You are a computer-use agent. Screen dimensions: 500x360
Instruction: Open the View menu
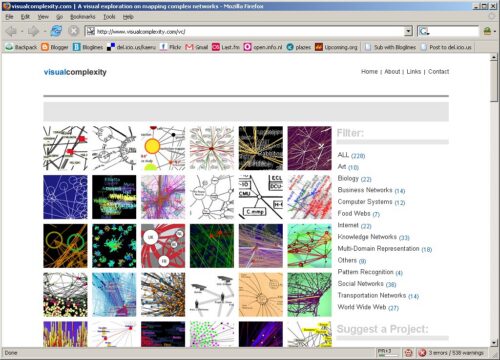coord(43,17)
